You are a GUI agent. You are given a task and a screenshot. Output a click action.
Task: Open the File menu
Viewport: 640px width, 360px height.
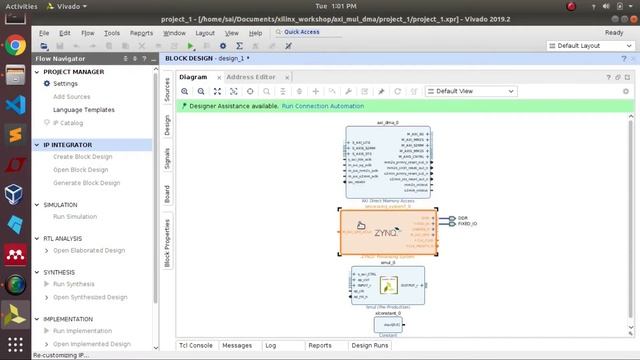[x=44, y=33]
